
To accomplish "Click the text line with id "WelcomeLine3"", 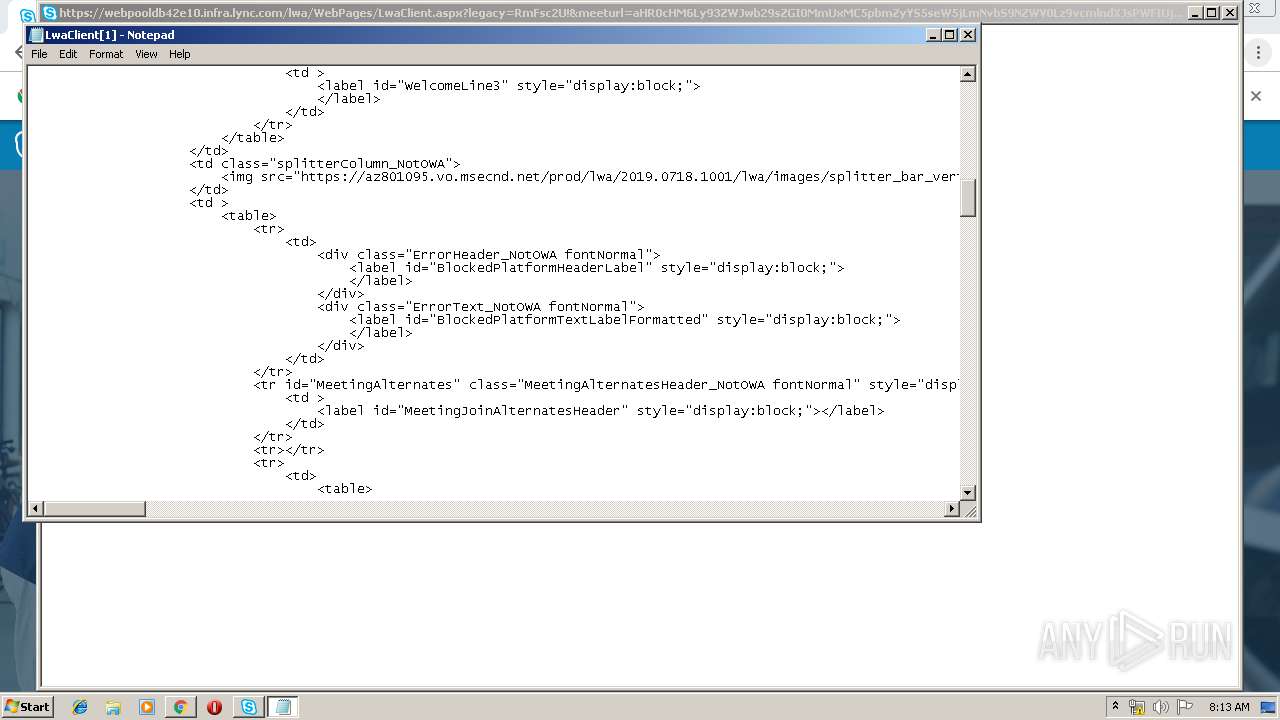I will tap(509, 86).
